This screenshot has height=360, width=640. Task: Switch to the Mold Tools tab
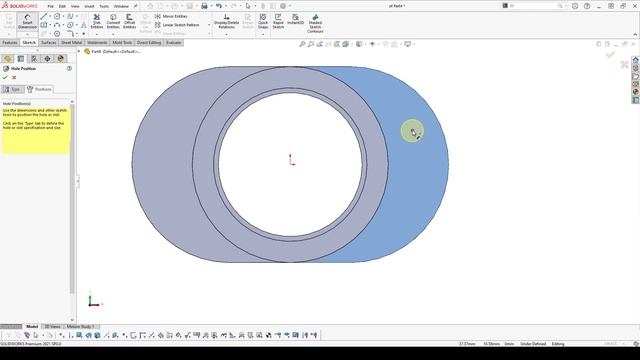122,42
